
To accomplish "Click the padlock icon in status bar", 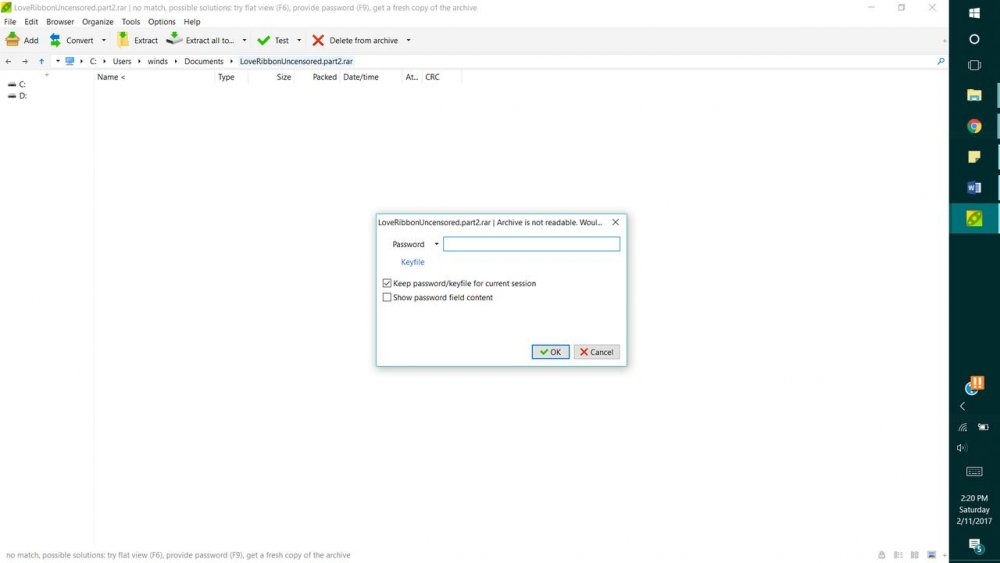I will 881,555.
